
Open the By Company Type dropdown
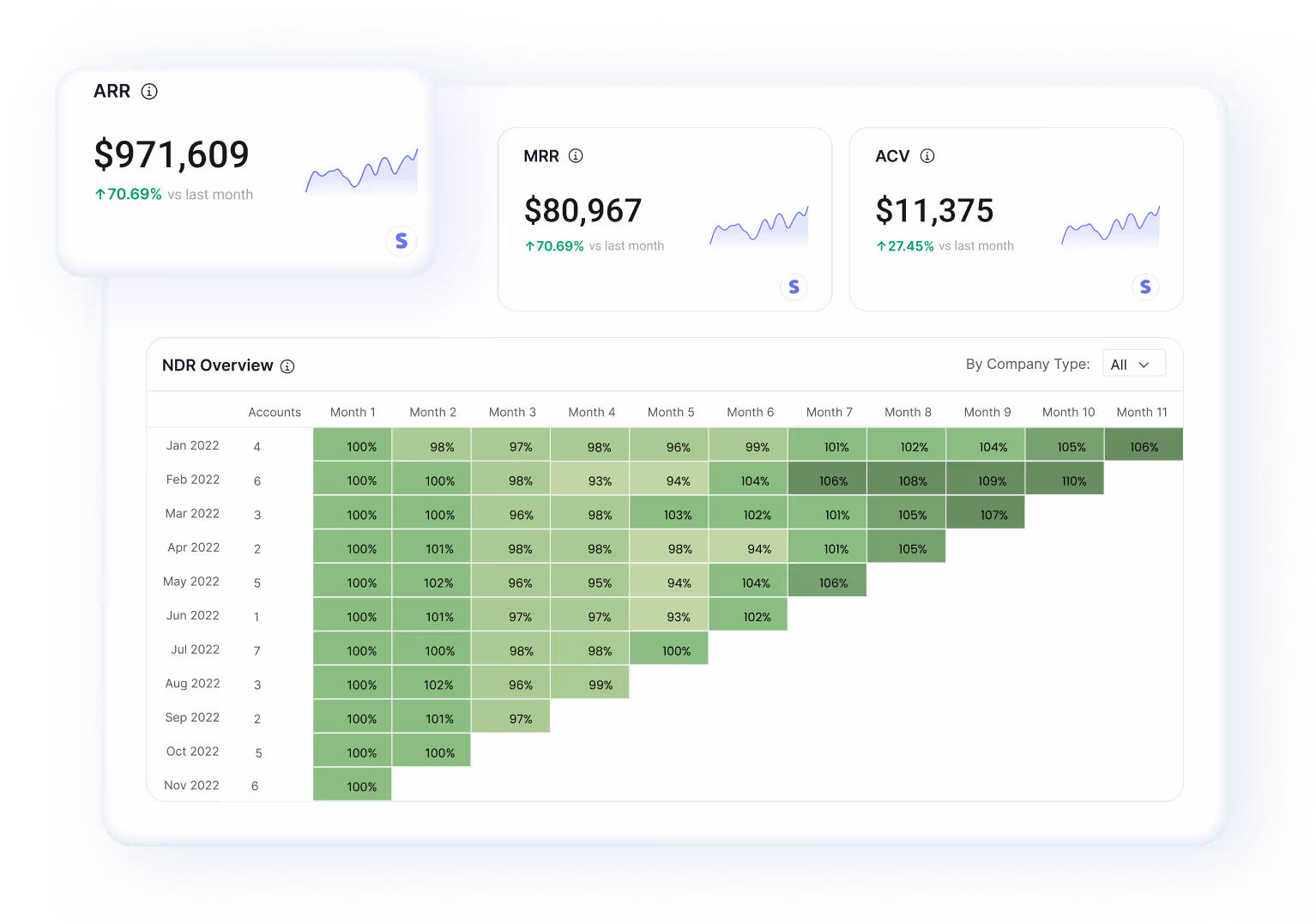pos(1133,364)
